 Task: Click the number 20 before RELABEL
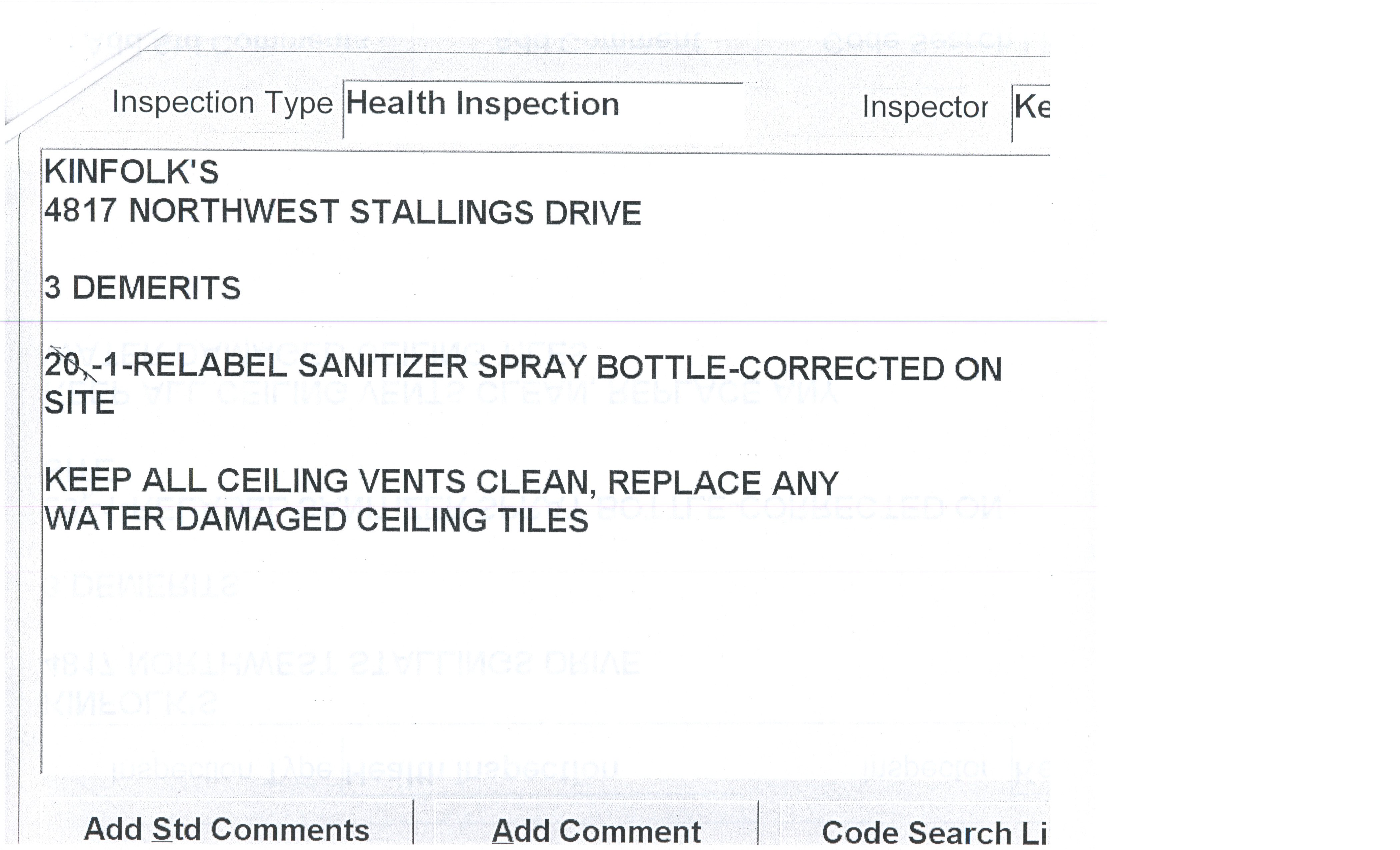61,365
